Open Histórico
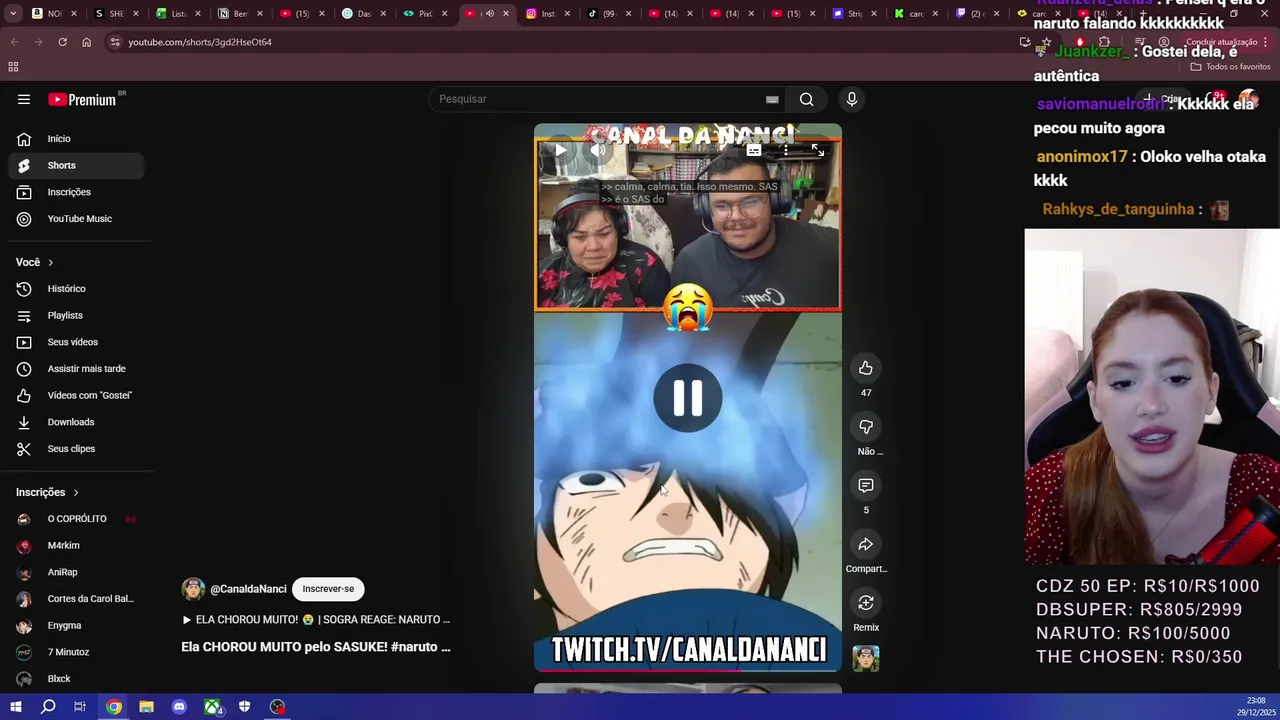Image resolution: width=1280 pixels, height=720 pixels. (x=76, y=289)
